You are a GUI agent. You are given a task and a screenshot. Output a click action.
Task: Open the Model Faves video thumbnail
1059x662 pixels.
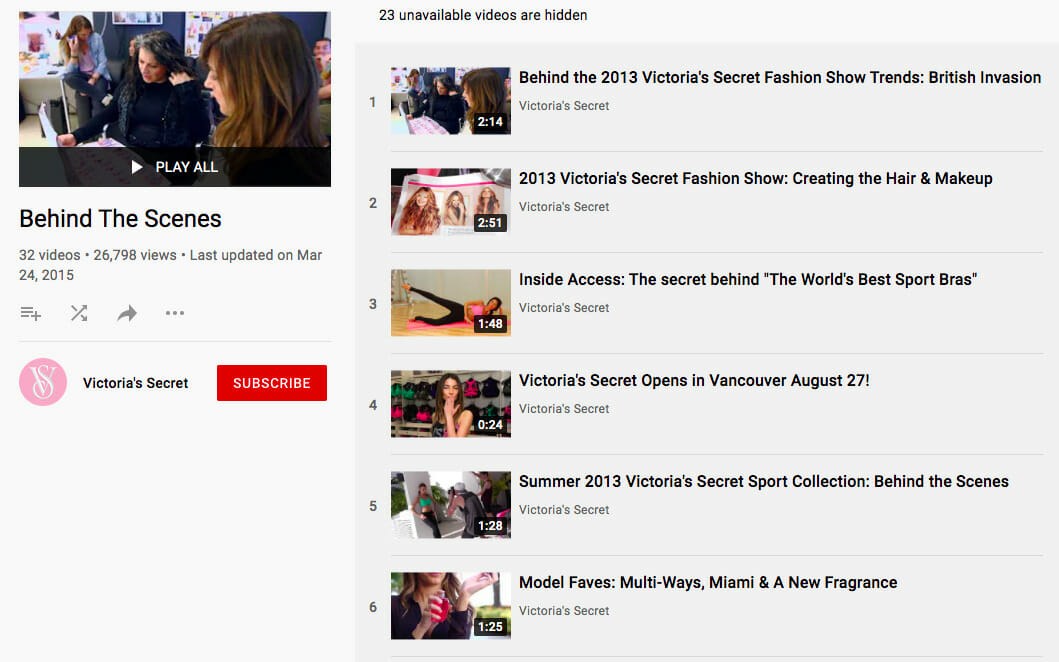(450, 606)
